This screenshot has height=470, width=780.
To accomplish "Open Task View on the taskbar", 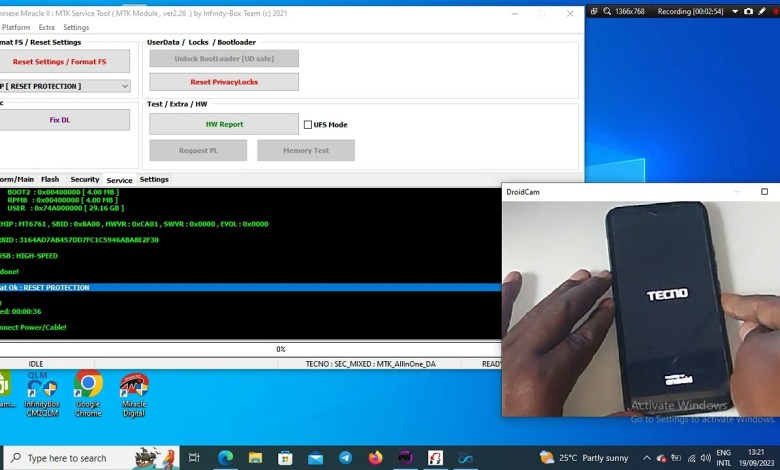I will click(x=195, y=458).
